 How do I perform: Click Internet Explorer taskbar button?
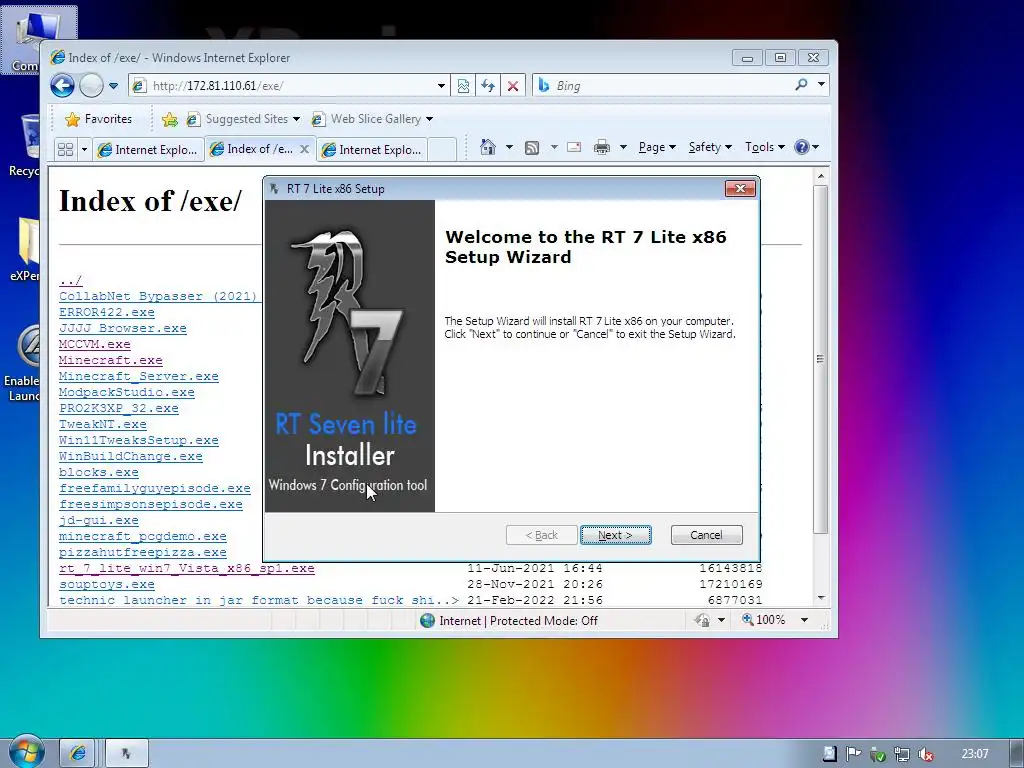77,753
